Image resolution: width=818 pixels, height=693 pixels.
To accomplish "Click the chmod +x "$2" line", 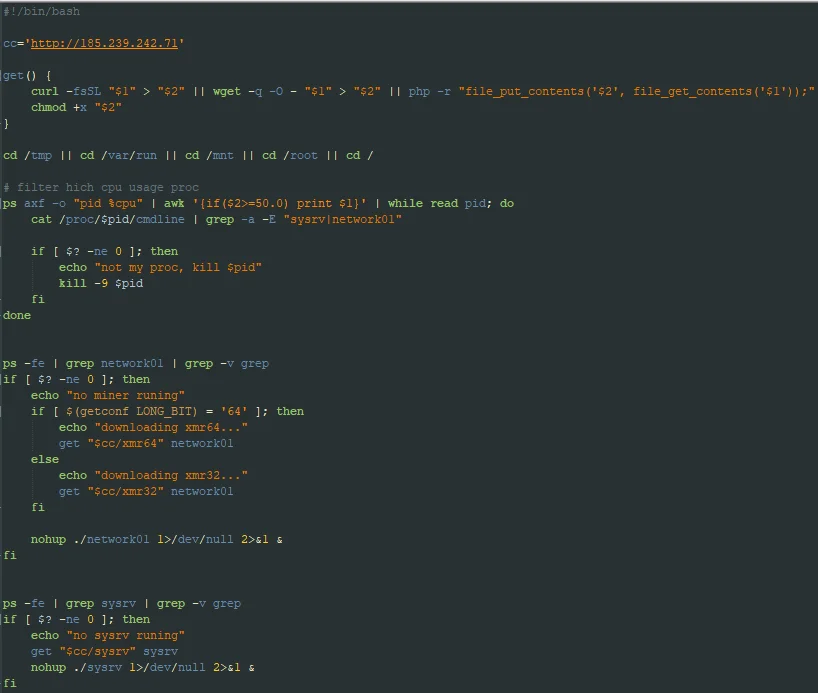I will coord(76,107).
